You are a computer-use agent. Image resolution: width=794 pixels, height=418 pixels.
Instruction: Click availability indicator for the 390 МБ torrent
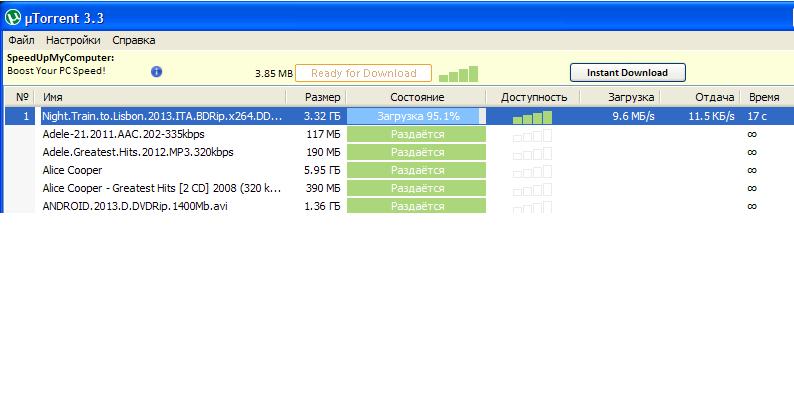[532, 189]
